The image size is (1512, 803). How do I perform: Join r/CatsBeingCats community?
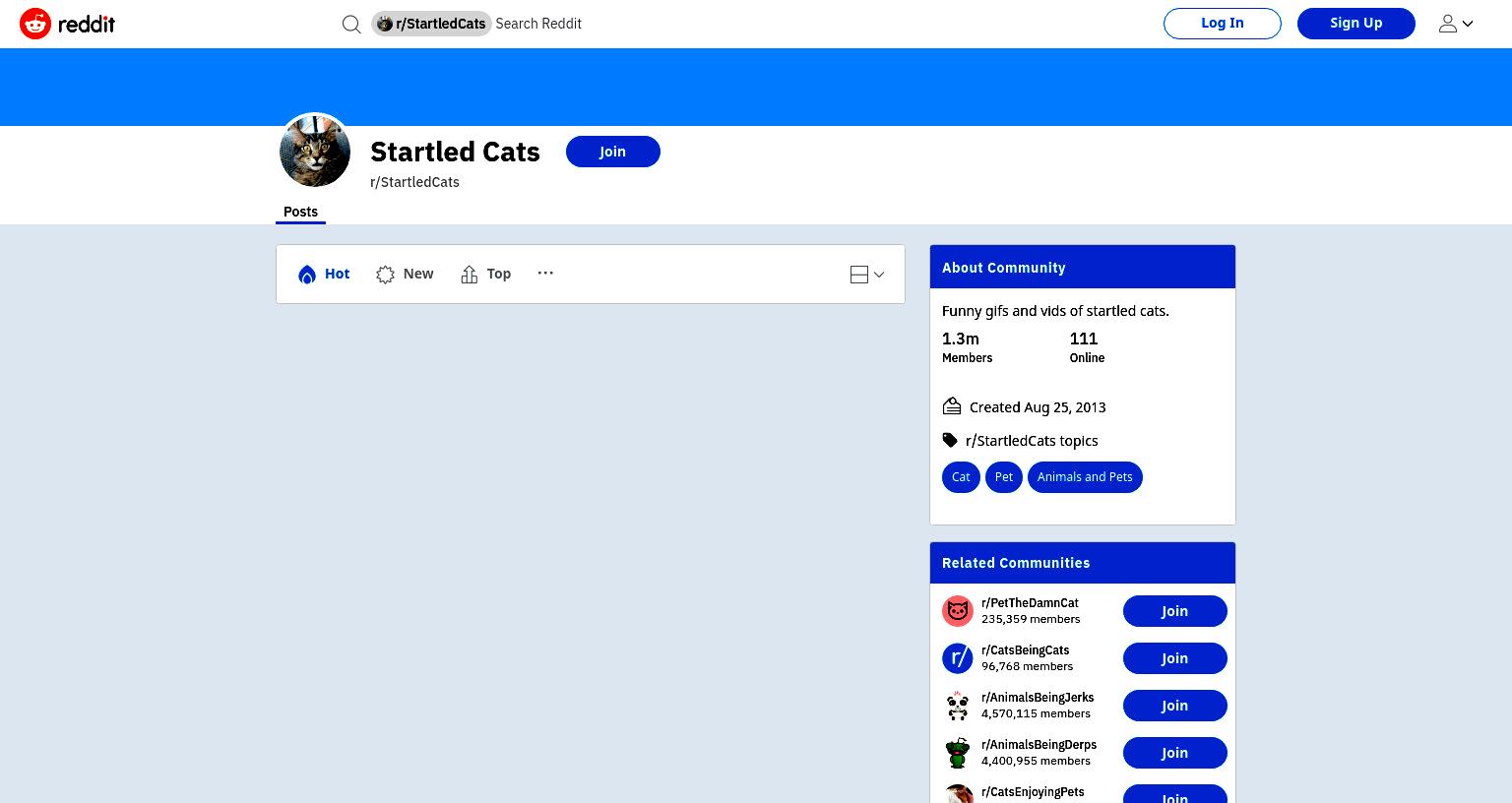pos(1175,658)
